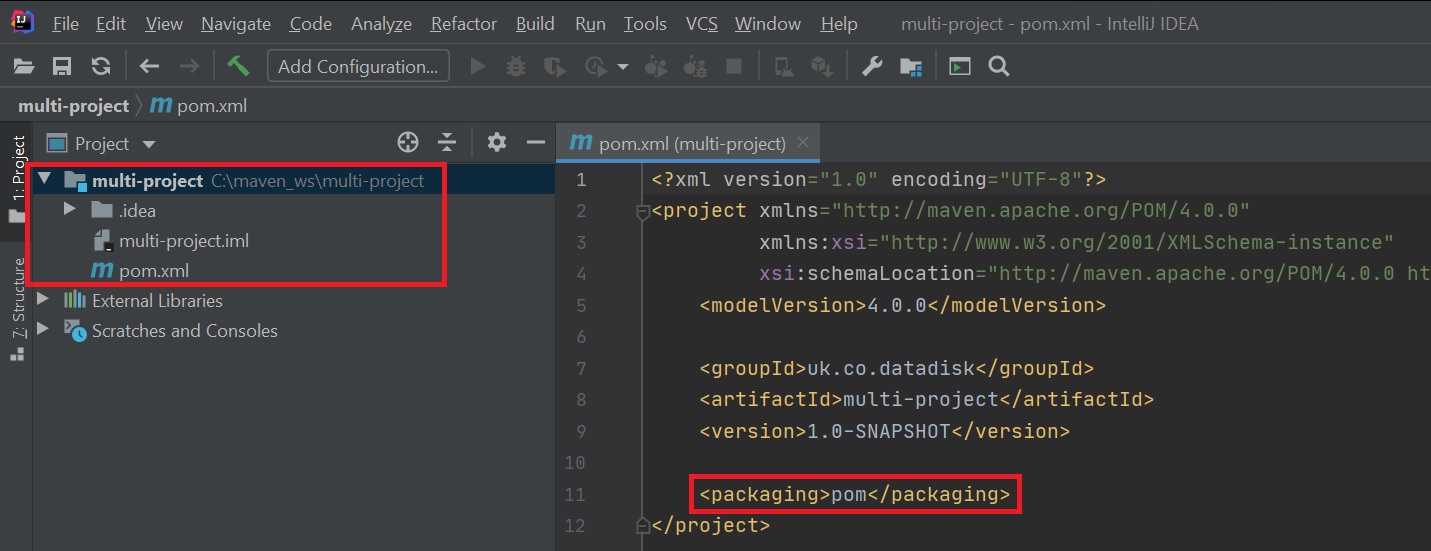Click the Synchronize refresh icon
The image size is (1431, 551).
101,66
